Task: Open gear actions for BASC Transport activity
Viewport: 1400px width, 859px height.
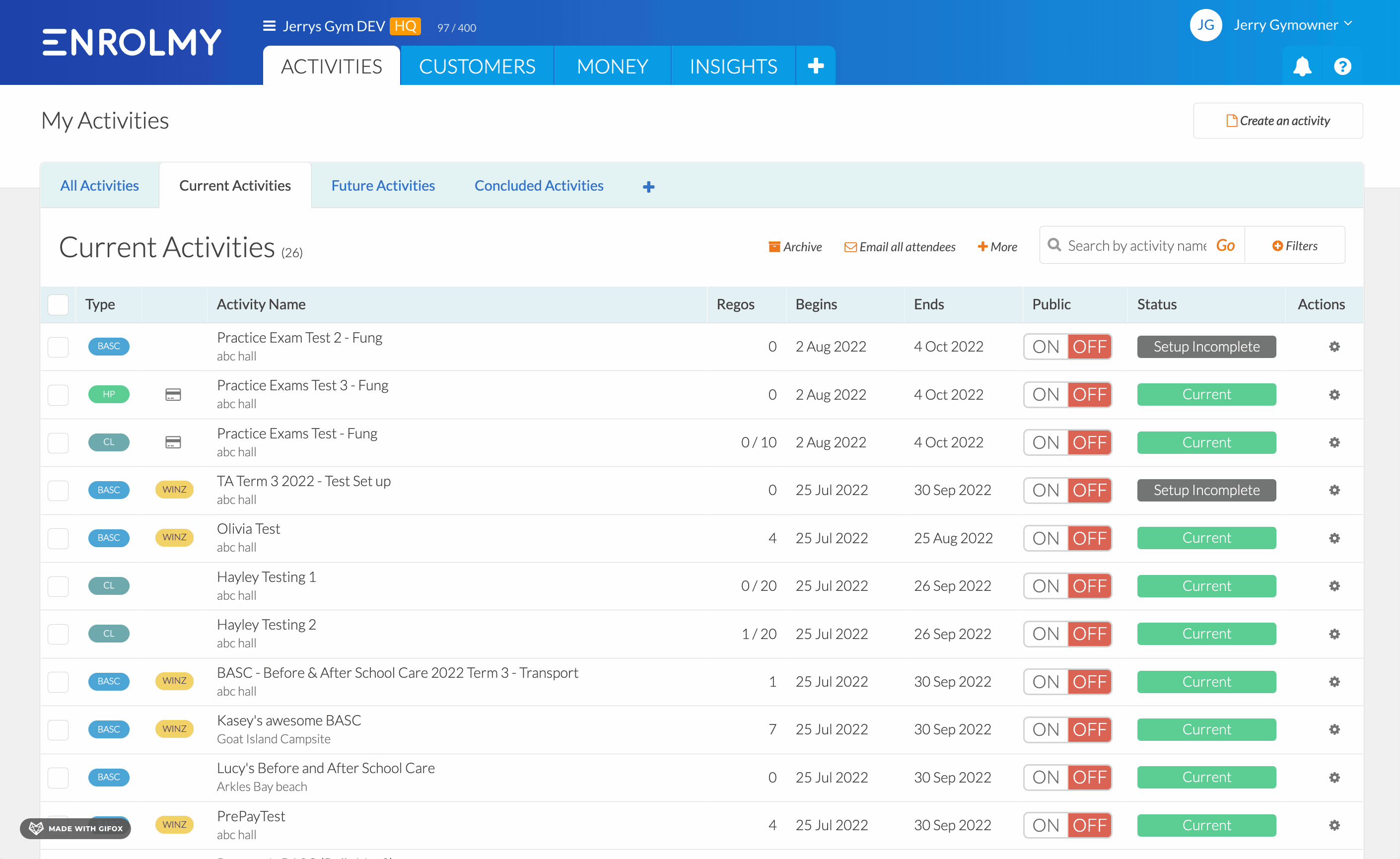Action: point(1334,681)
